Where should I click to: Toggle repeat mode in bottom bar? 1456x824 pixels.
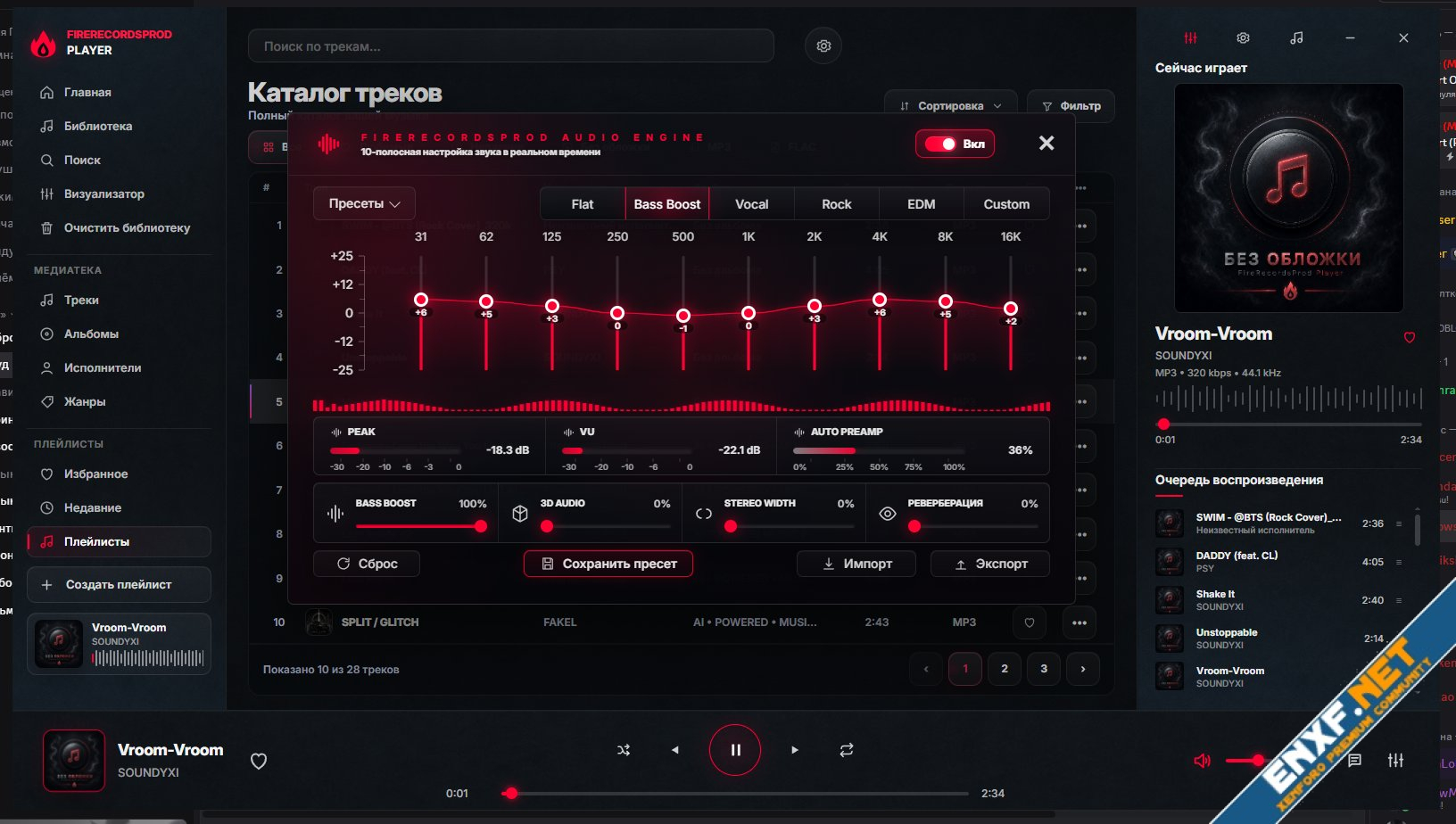(847, 750)
